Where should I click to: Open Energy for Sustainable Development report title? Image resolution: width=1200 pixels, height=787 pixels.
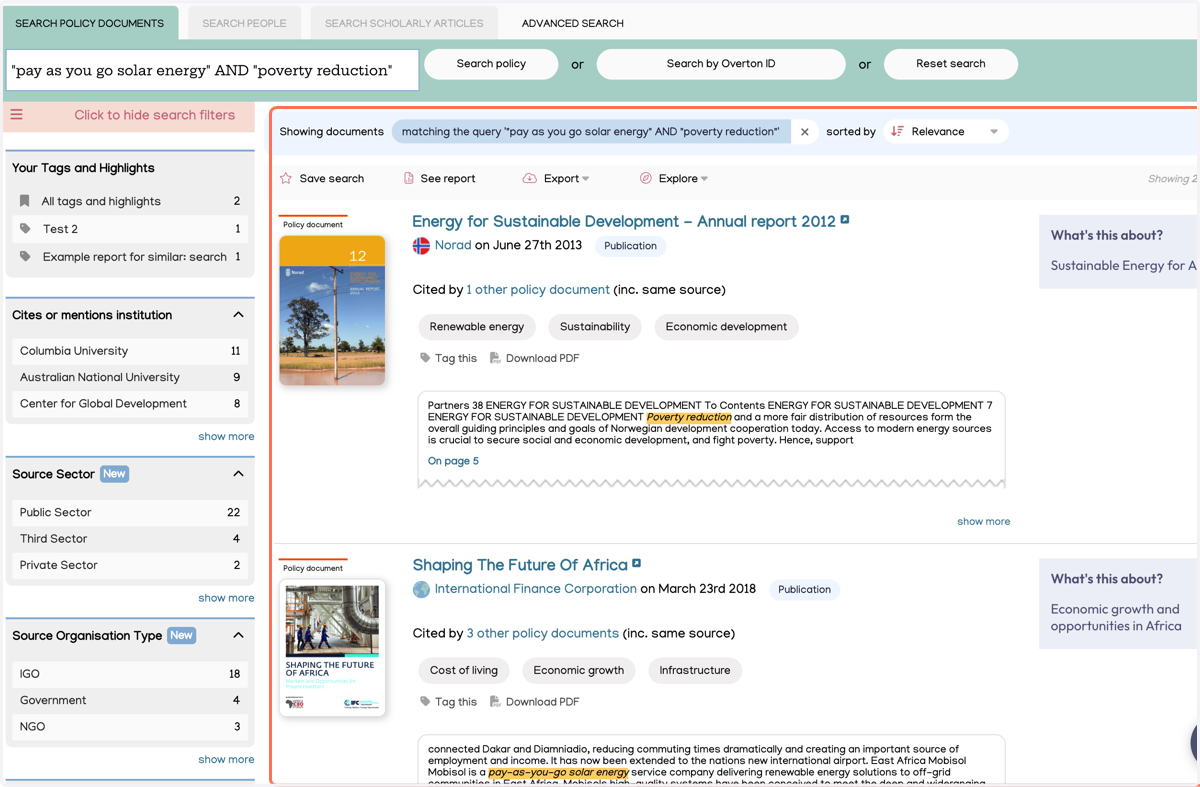624,222
